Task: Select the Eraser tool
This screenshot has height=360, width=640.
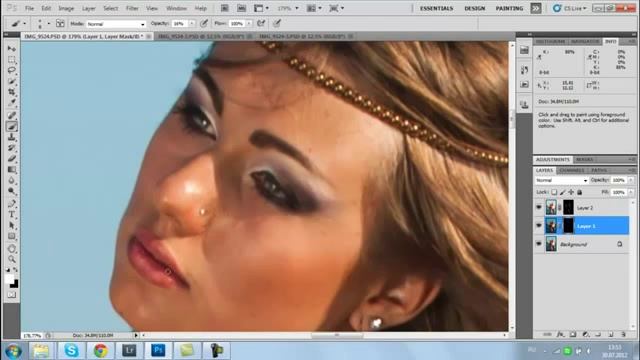Action: (x=11, y=159)
